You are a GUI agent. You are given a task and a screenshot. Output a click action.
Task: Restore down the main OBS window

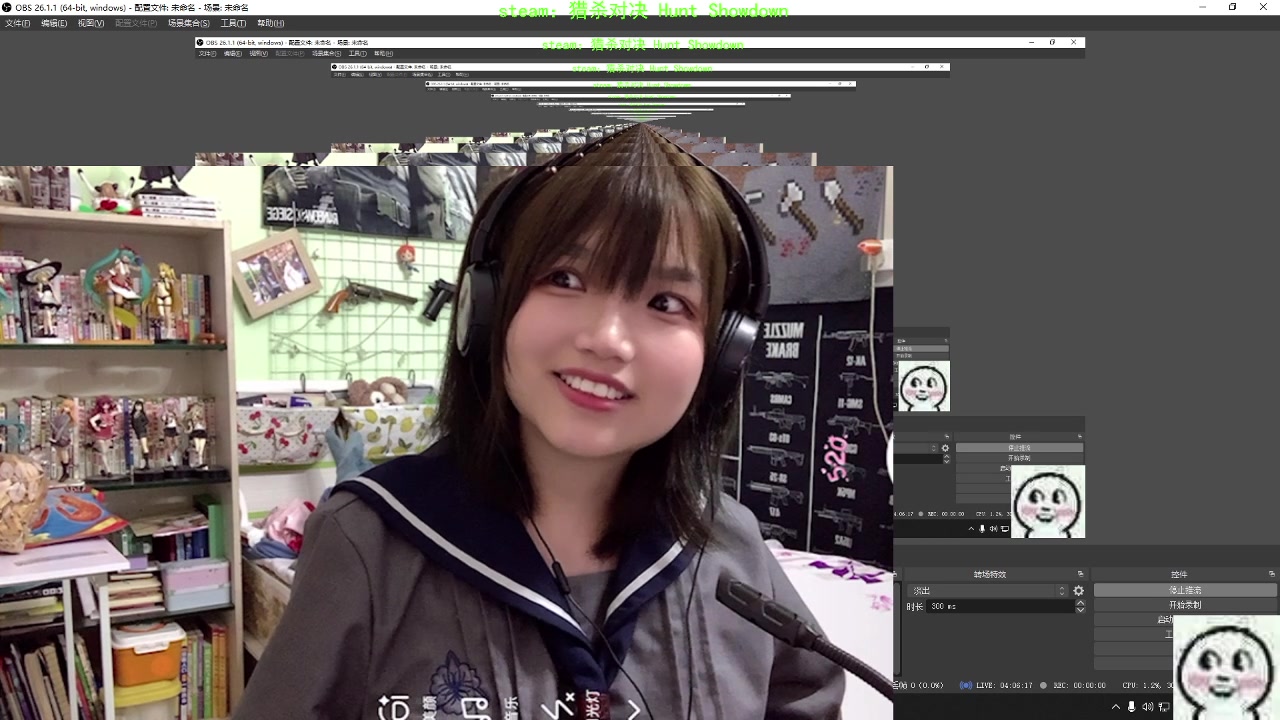point(1233,7)
